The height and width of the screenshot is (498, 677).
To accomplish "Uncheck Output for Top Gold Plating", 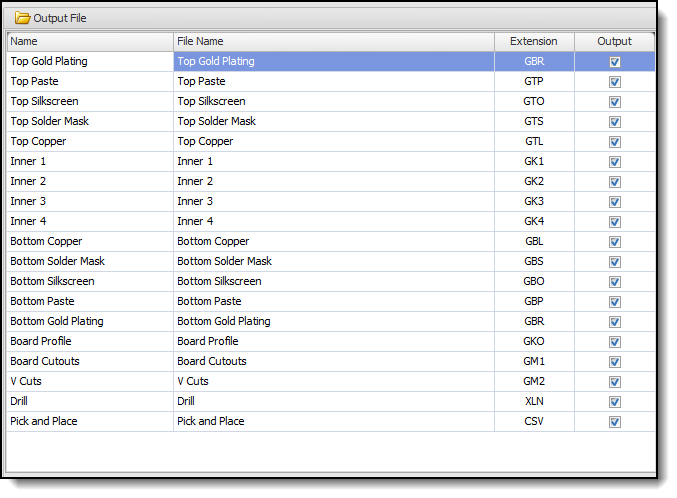I will point(614,62).
